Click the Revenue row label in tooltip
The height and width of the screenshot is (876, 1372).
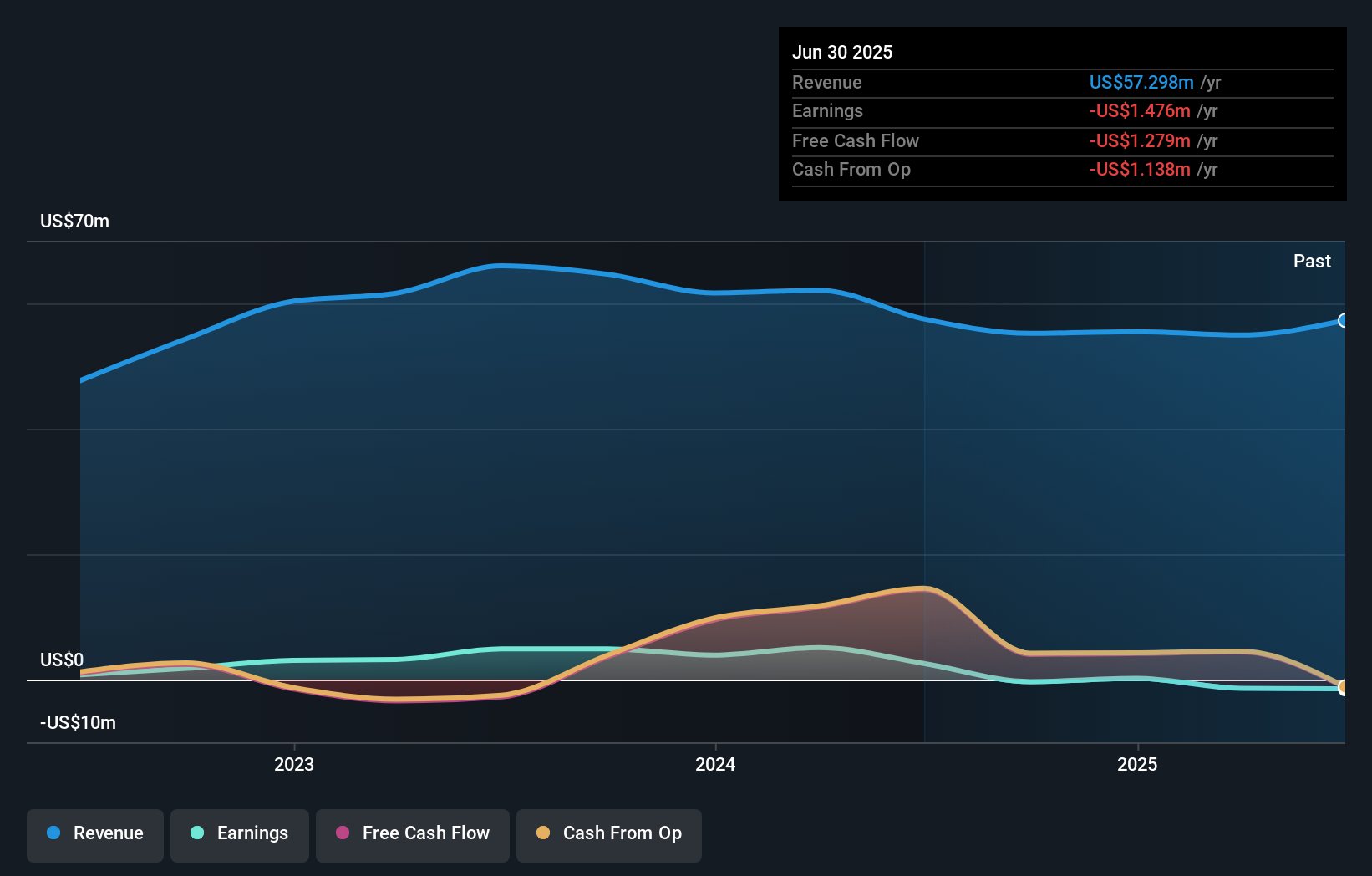827,83
